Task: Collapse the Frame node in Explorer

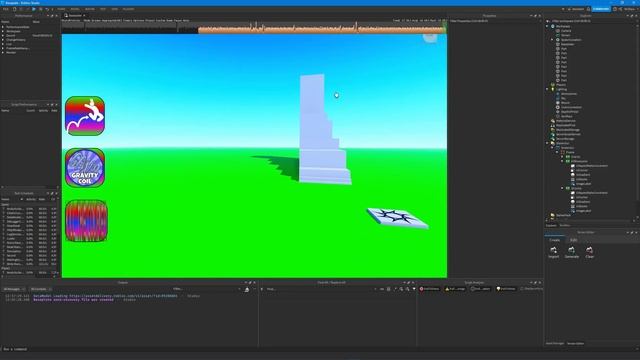Action: tap(557, 152)
